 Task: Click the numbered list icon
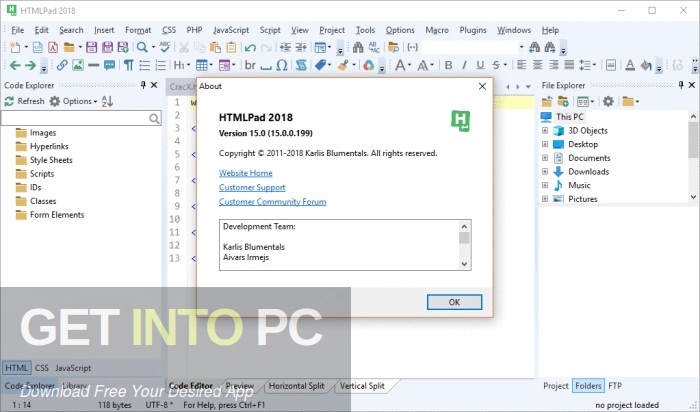point(160,66)
